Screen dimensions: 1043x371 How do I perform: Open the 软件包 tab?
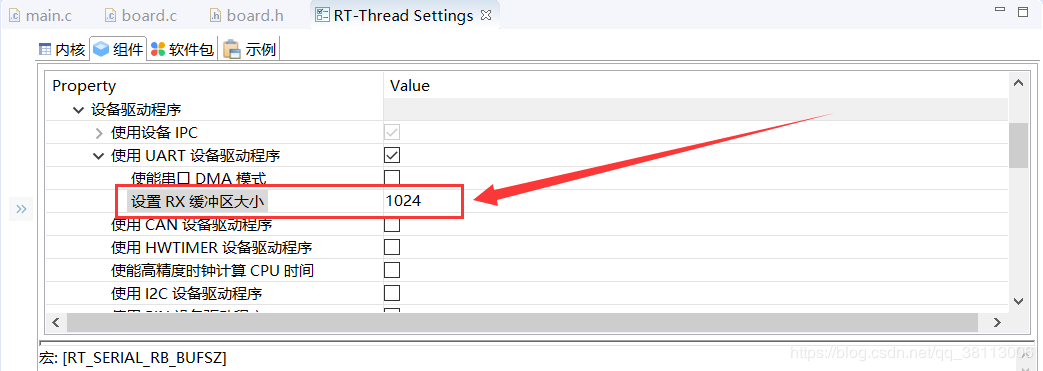pos(182,49)
